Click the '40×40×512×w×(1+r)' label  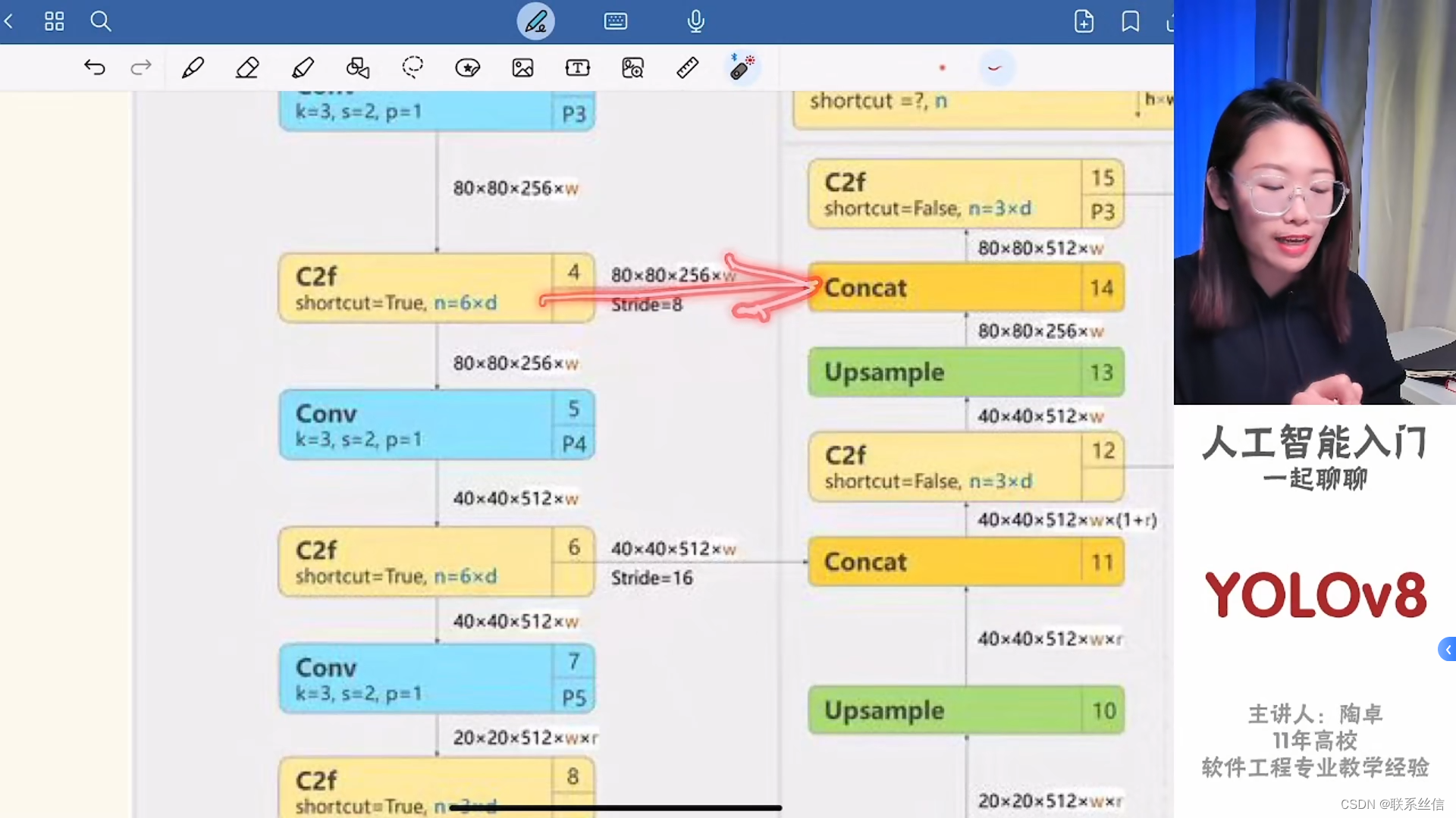(x=1067, y=520)
